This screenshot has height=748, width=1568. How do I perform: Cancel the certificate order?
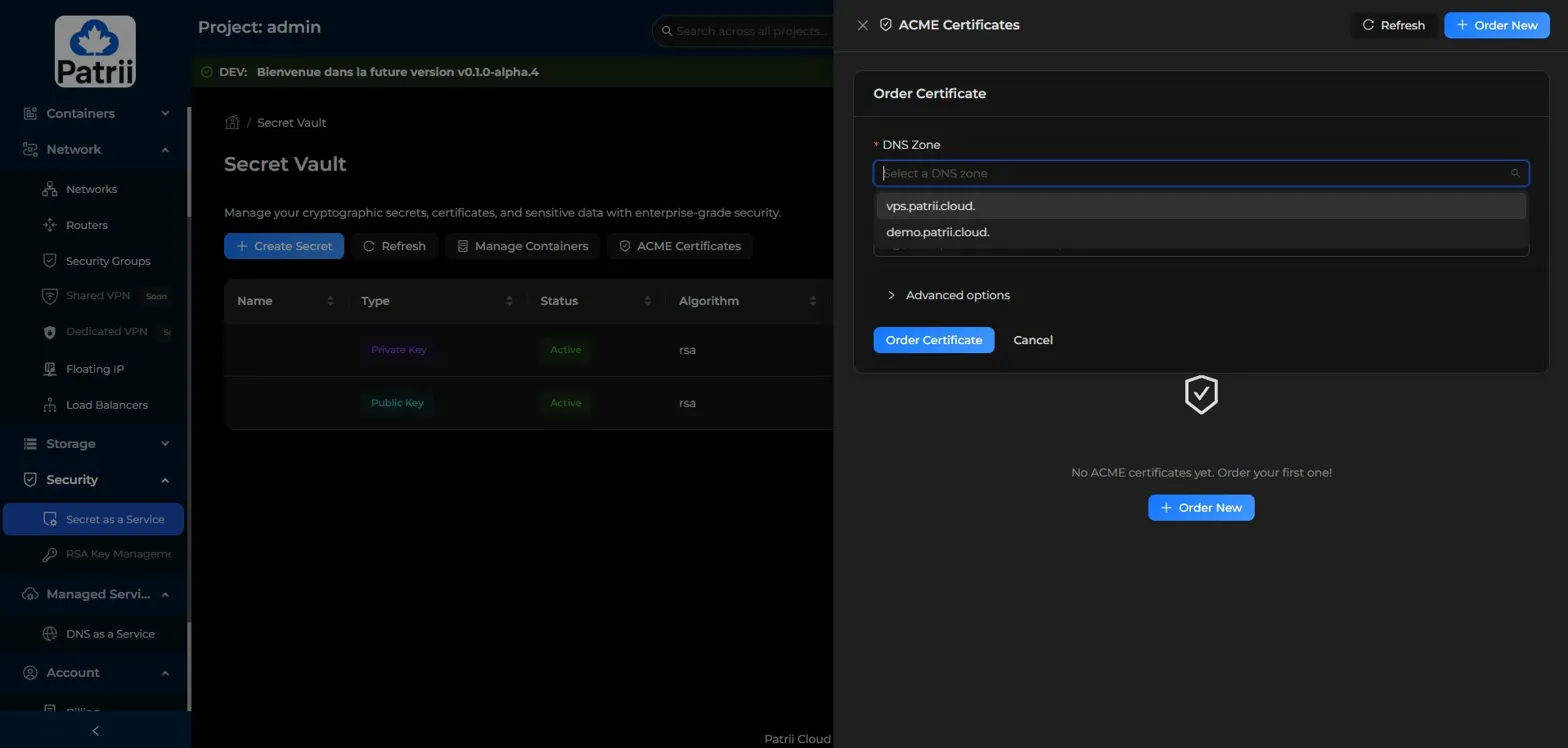pyautogui.click(x=1033, y=340)
